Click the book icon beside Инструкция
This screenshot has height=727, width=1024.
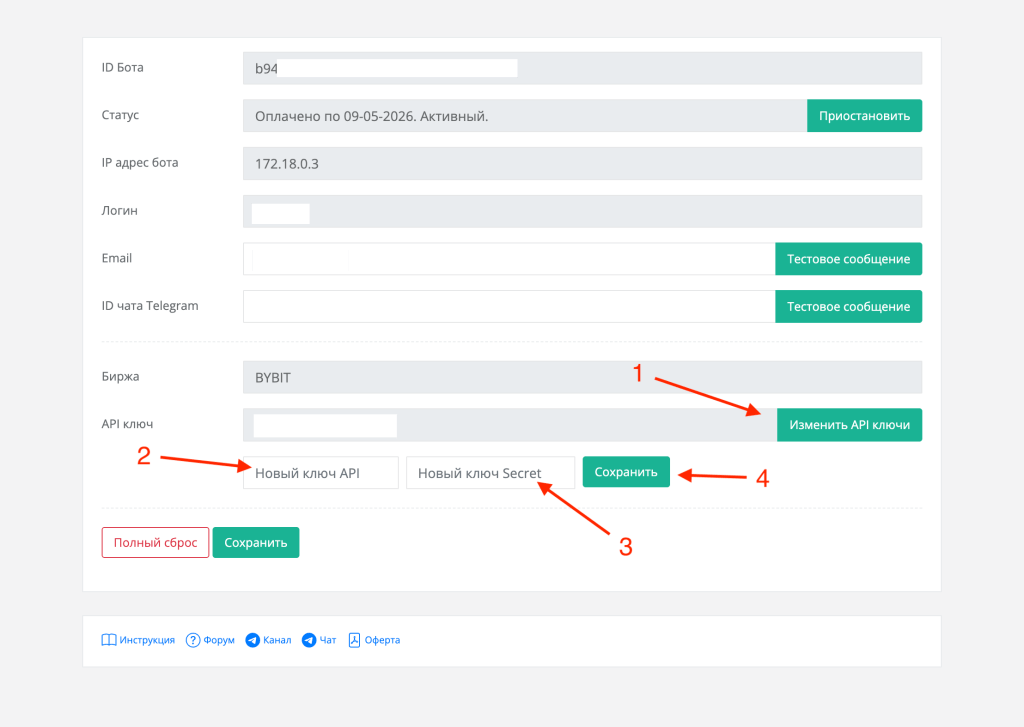(x=109, y=640)
